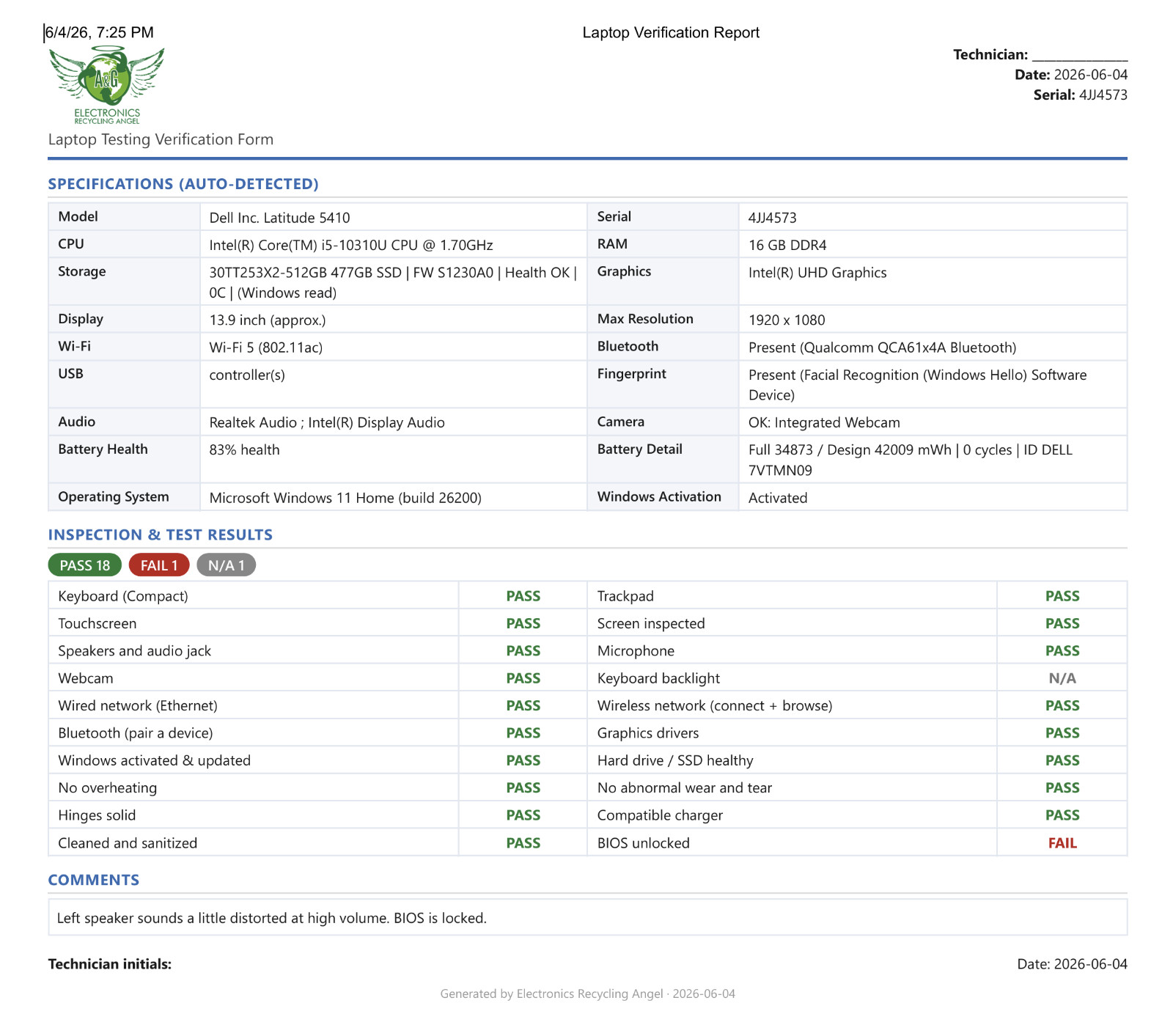The height and width of the screenshot is (1036, 1173).
Task: Select "Microsoft Windows 11 Home (build 26200)"
Action: click(345, 498)
